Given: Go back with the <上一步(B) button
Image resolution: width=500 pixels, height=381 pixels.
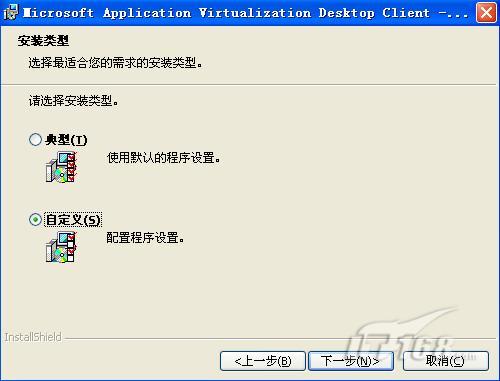Looking at the screenshot, I should point(263,361).
